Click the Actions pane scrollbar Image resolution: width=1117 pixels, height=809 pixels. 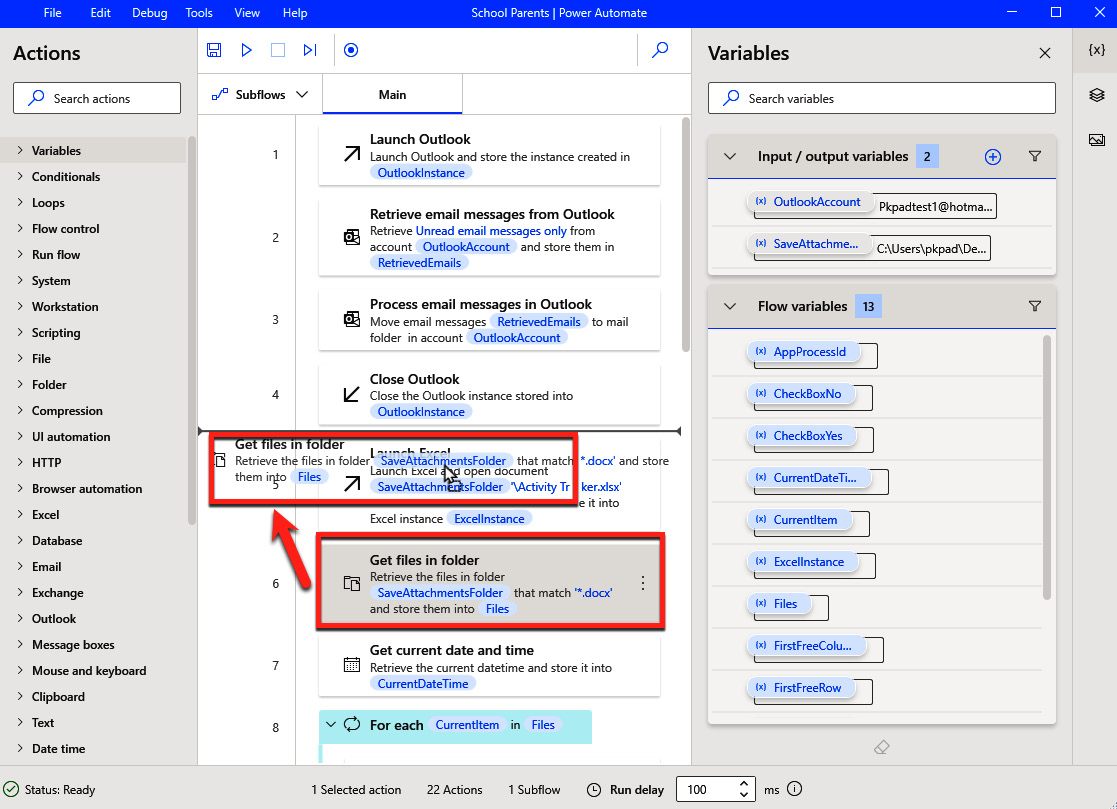(x=191, y=331)
